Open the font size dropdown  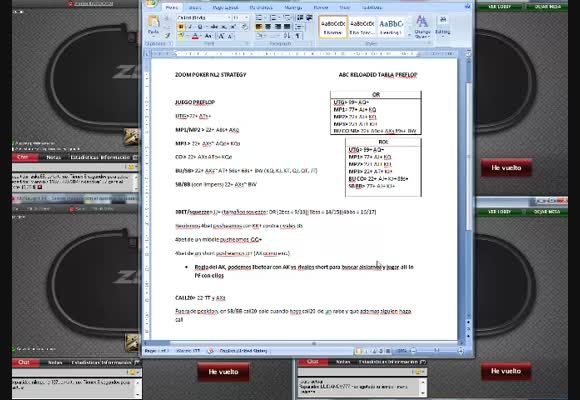240,18
